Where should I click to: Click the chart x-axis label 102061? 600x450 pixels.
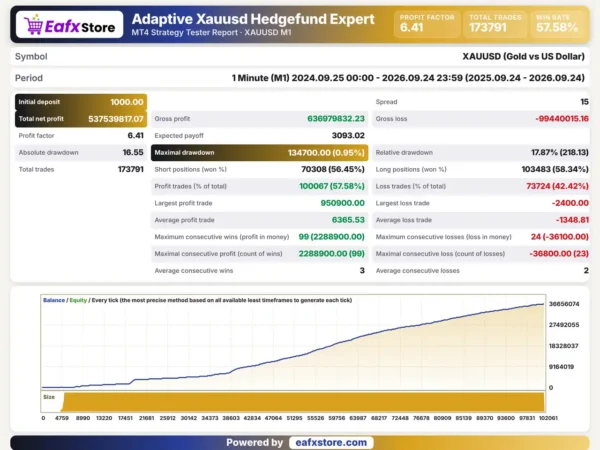point(548,418)
